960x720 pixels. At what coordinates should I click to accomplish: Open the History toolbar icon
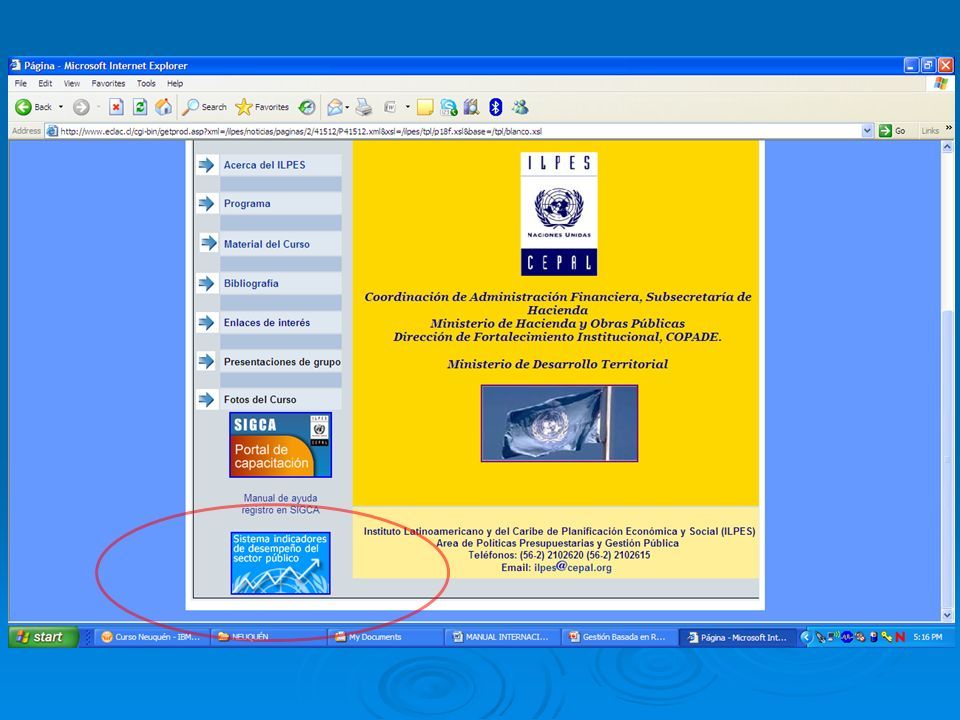(x=307, y=107)
